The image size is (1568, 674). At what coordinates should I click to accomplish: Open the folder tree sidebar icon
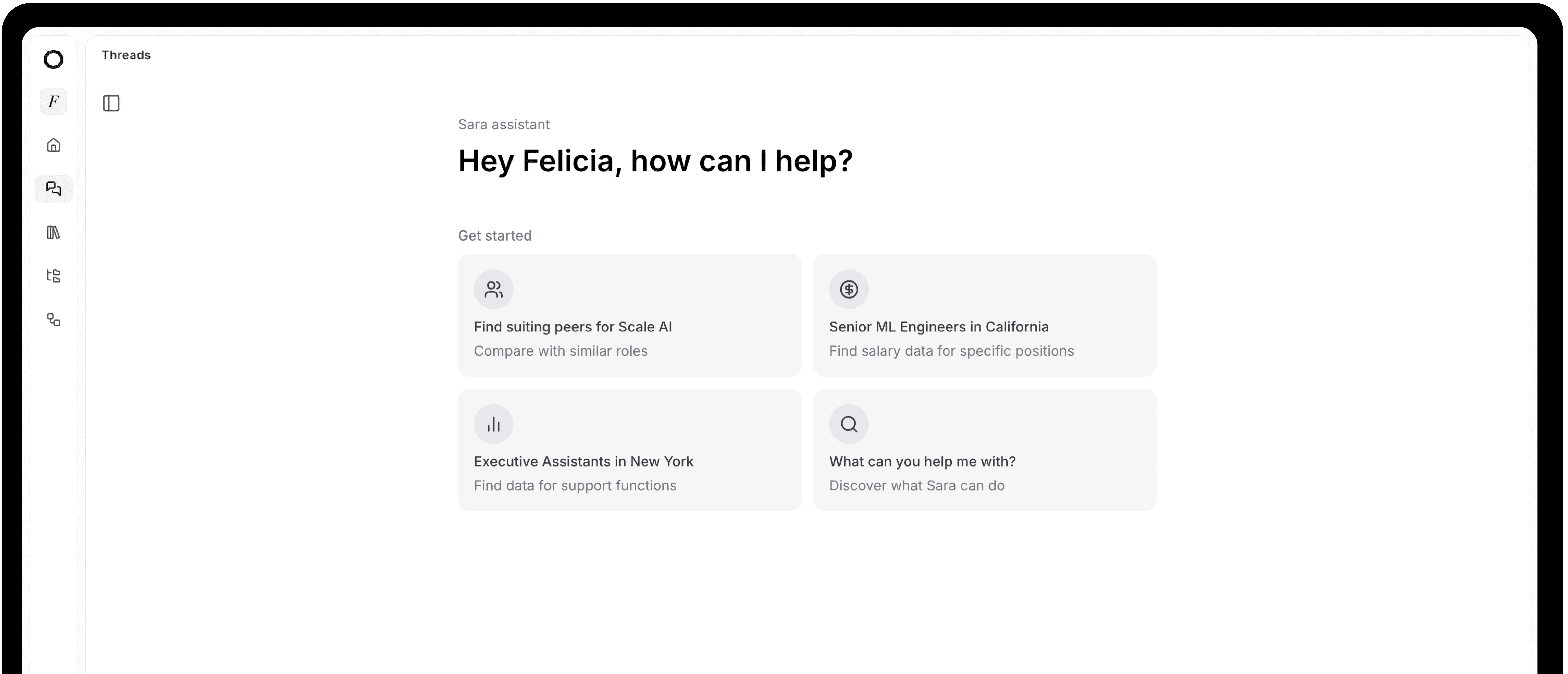tap(53, 276)
